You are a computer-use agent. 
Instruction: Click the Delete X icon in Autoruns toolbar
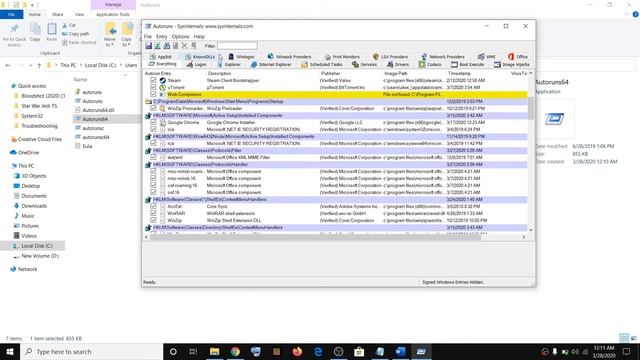click(184, 46)
